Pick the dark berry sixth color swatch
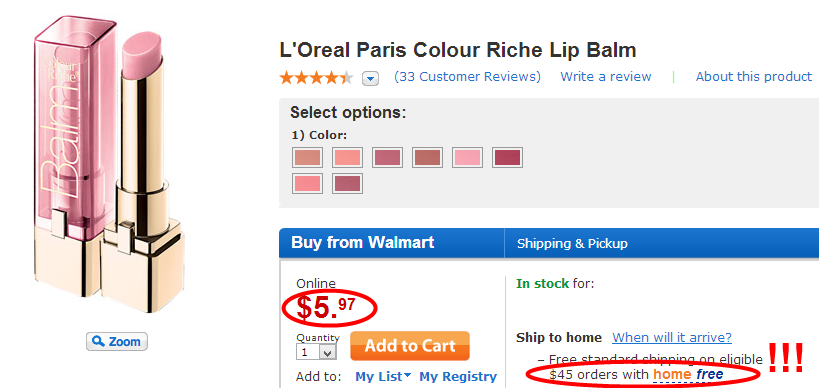Screen dimensions: 819x388 coord(507,157)
